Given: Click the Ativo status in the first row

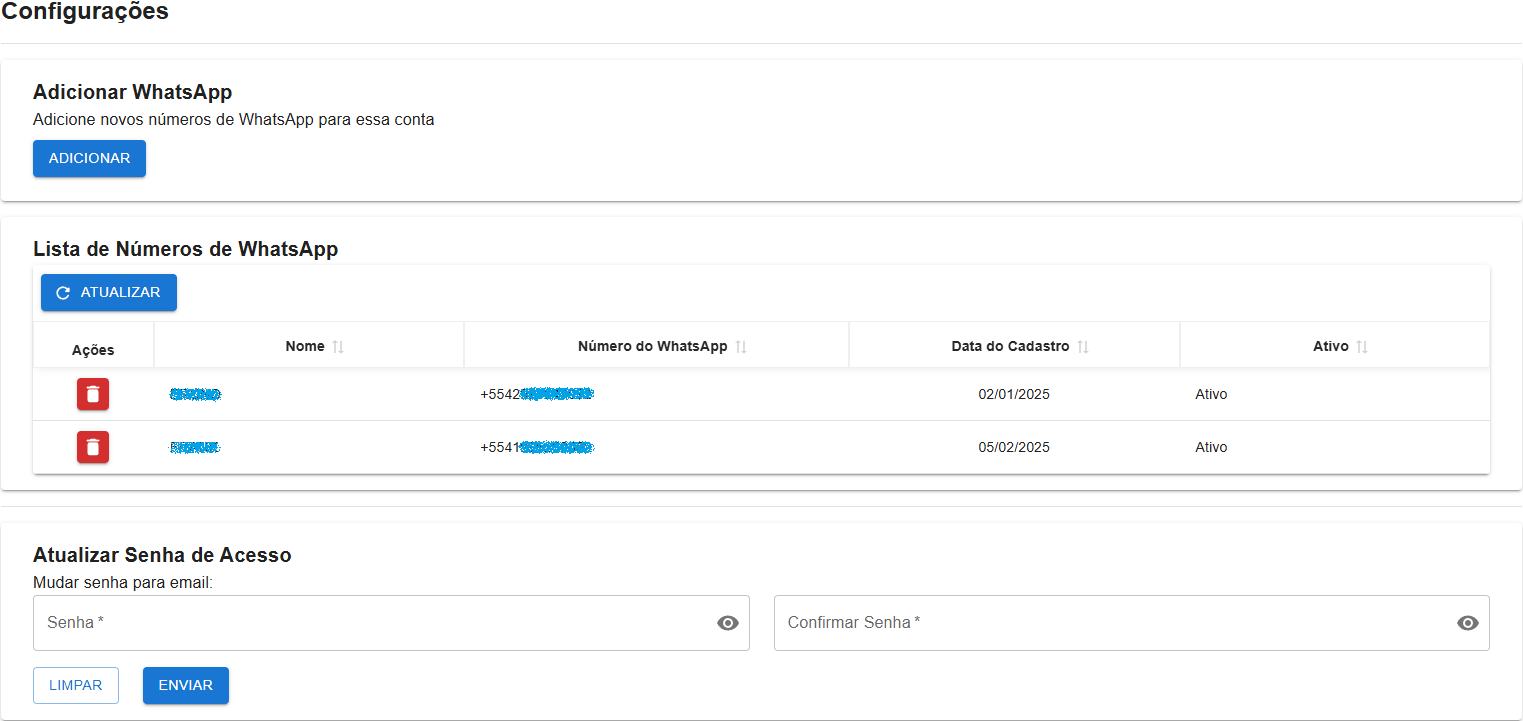Looking at the screenshot, I should click(1211, 394).
